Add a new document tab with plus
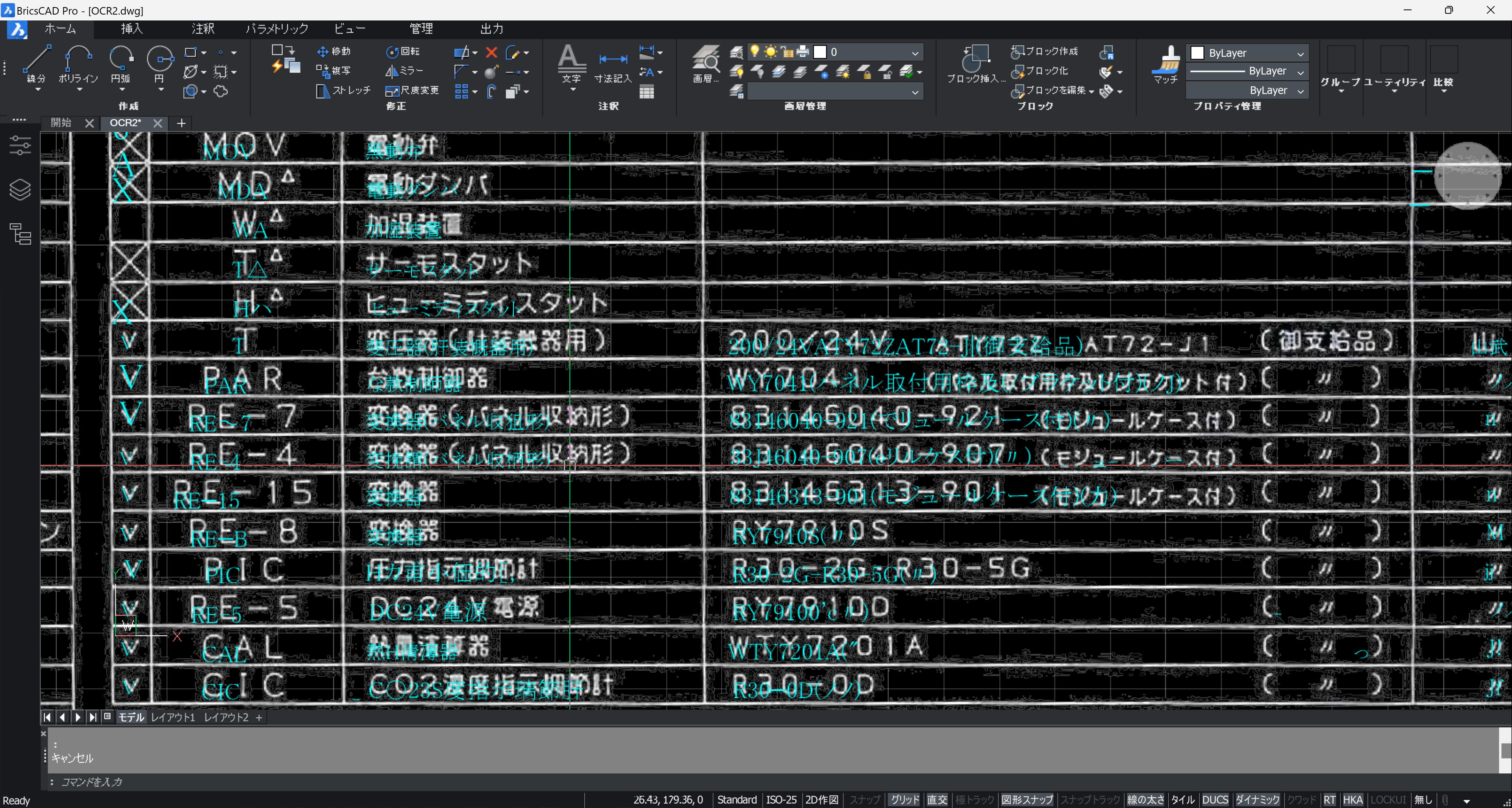Screen dimensions: 1512x808 pos(182,122)
